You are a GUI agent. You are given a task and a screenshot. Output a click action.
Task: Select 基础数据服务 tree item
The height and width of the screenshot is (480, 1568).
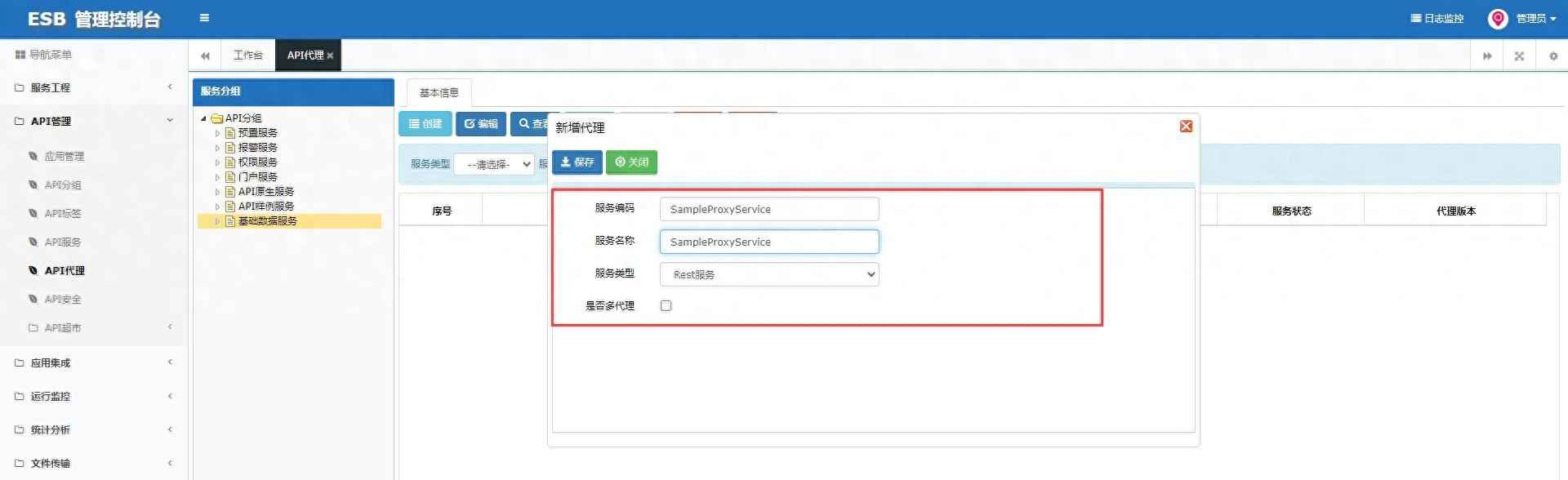click(267, 220)
